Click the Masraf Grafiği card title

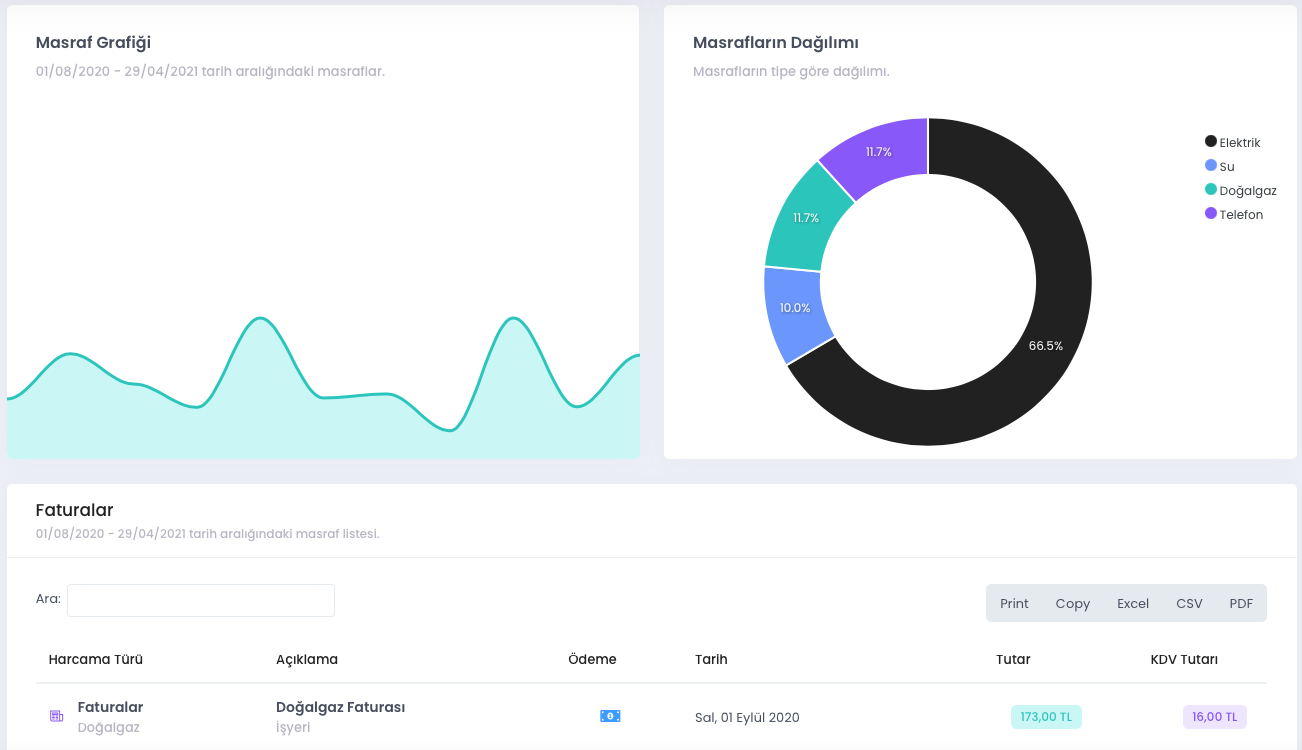93,43
